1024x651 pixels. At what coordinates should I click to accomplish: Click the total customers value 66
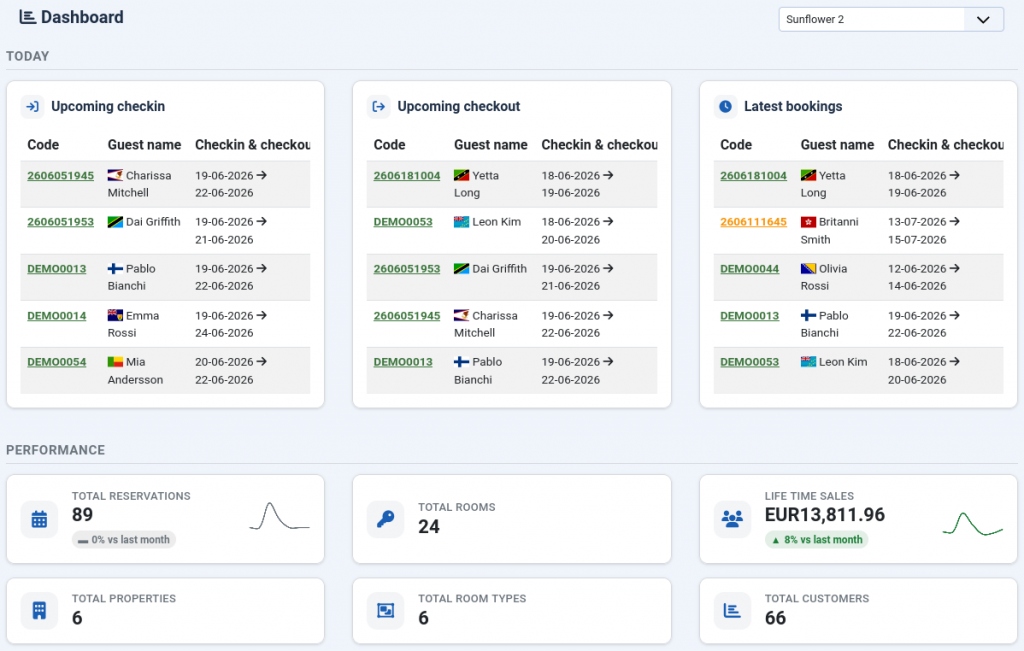pyautogui.click(x=775, y=618)
